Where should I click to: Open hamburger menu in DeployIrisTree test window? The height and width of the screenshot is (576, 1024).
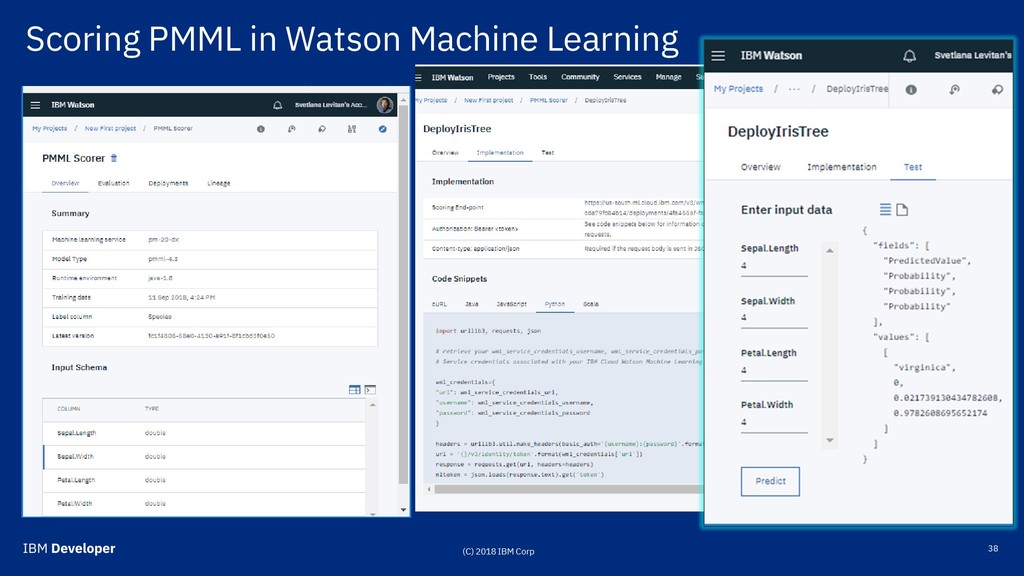[718, 56]
